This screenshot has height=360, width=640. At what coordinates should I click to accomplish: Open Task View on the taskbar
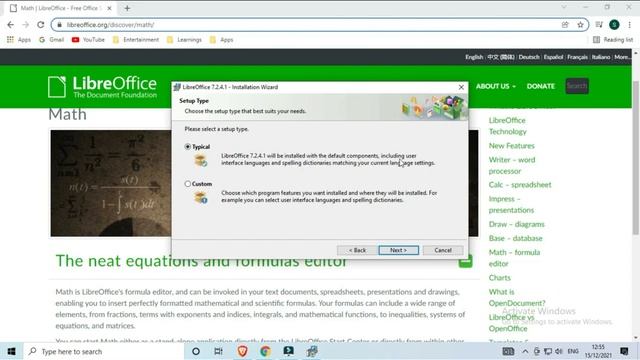(x=218, y=351)
